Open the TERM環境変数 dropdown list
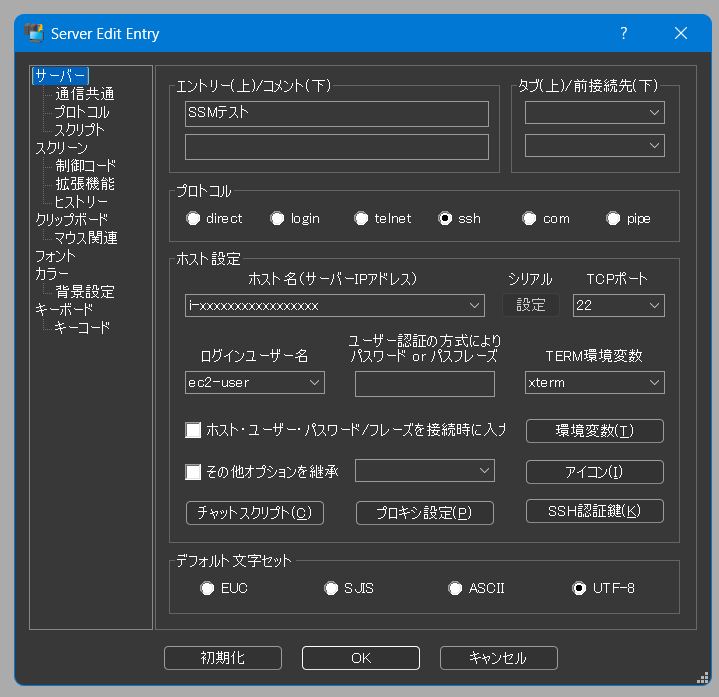719x697 pixels. [x=655, y=383]
